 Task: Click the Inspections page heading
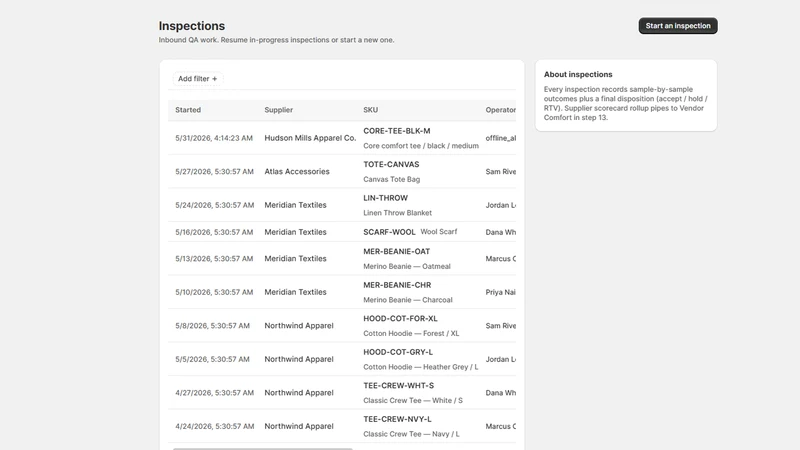point(192,26)
